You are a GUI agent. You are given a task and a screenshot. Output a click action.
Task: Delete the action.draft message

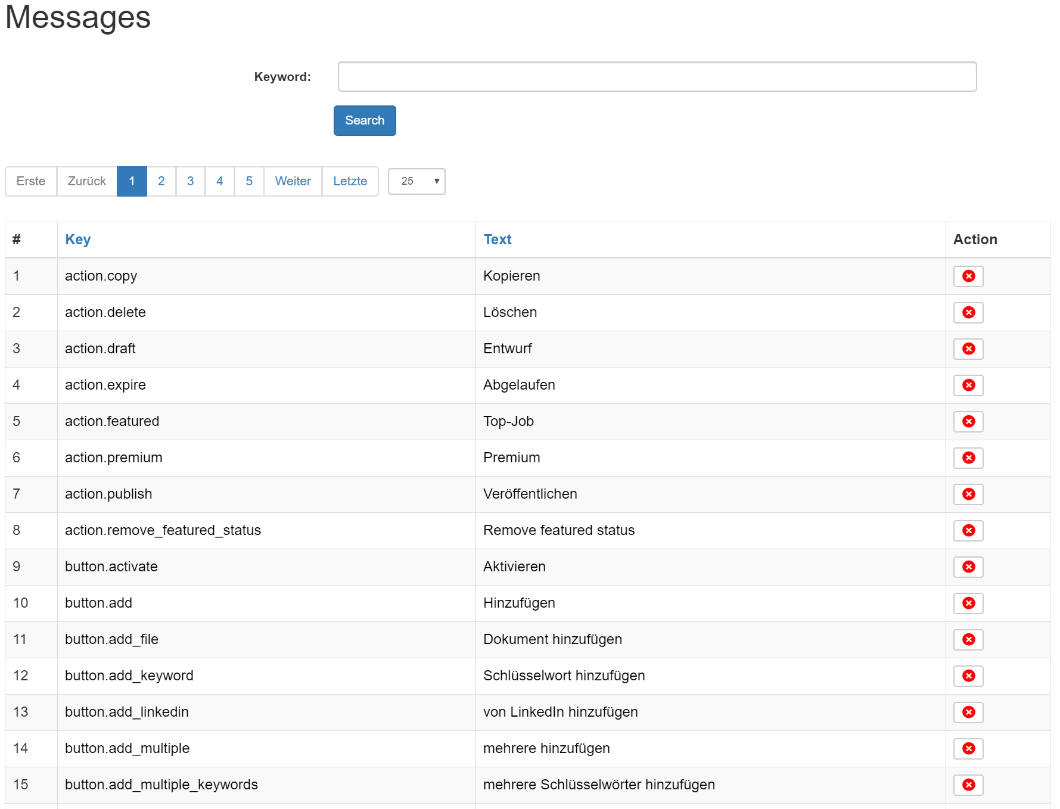point(968,349)
